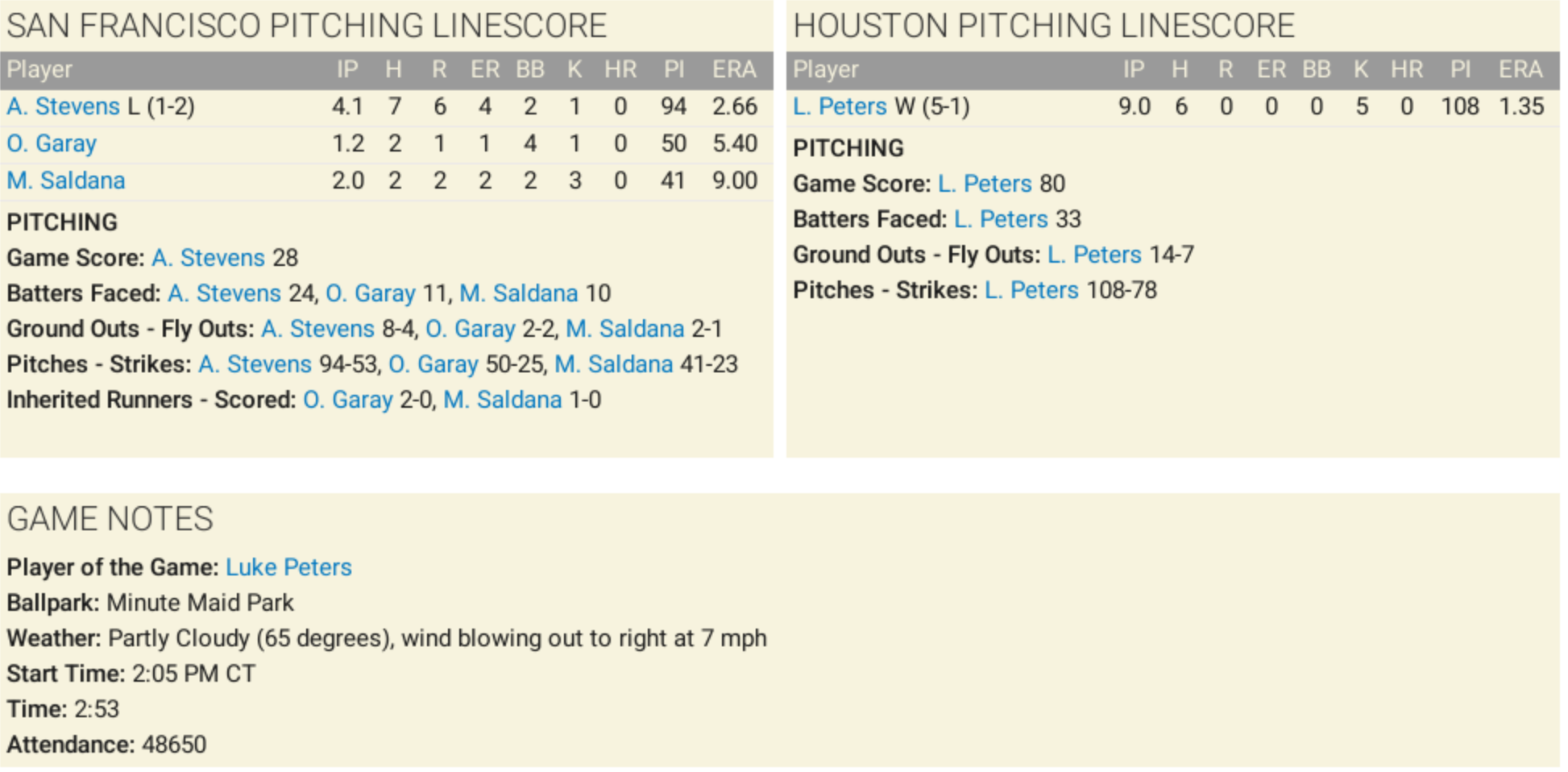This screenshot has height=772, width=1568.
Task: Select M. Saldana in the pitching table row
Action: (x=66, y=181)
